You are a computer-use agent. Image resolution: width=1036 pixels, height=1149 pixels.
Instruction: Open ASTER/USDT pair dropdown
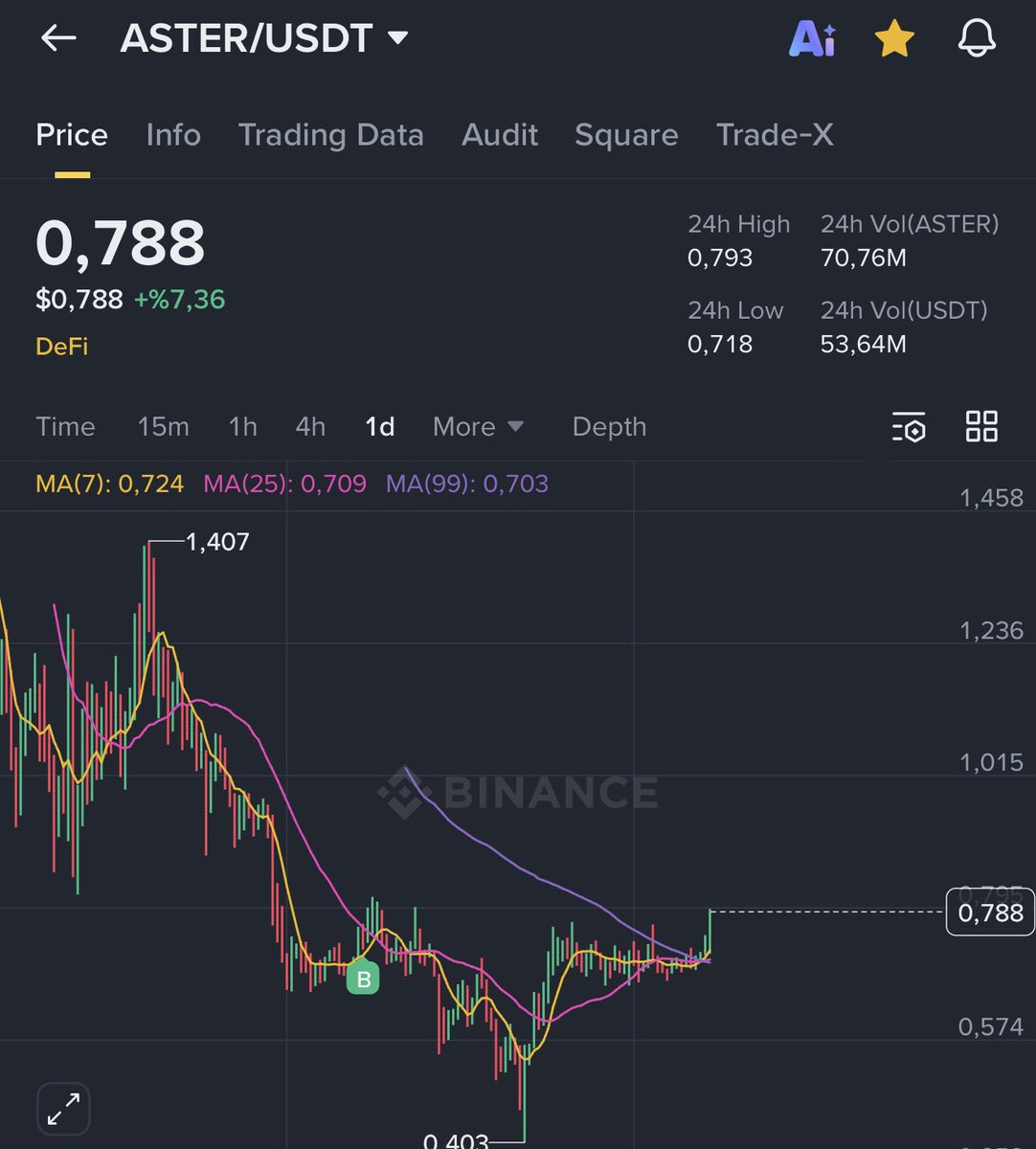click(x=264, y=38)
